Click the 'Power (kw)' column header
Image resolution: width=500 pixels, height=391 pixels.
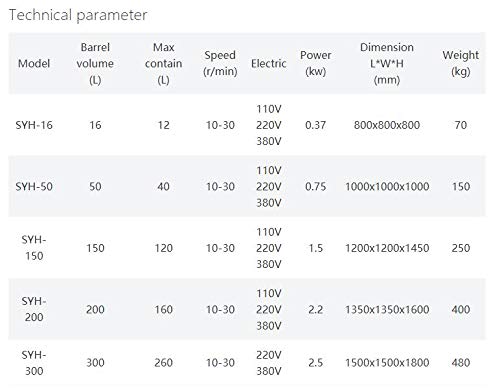(315, 63)
